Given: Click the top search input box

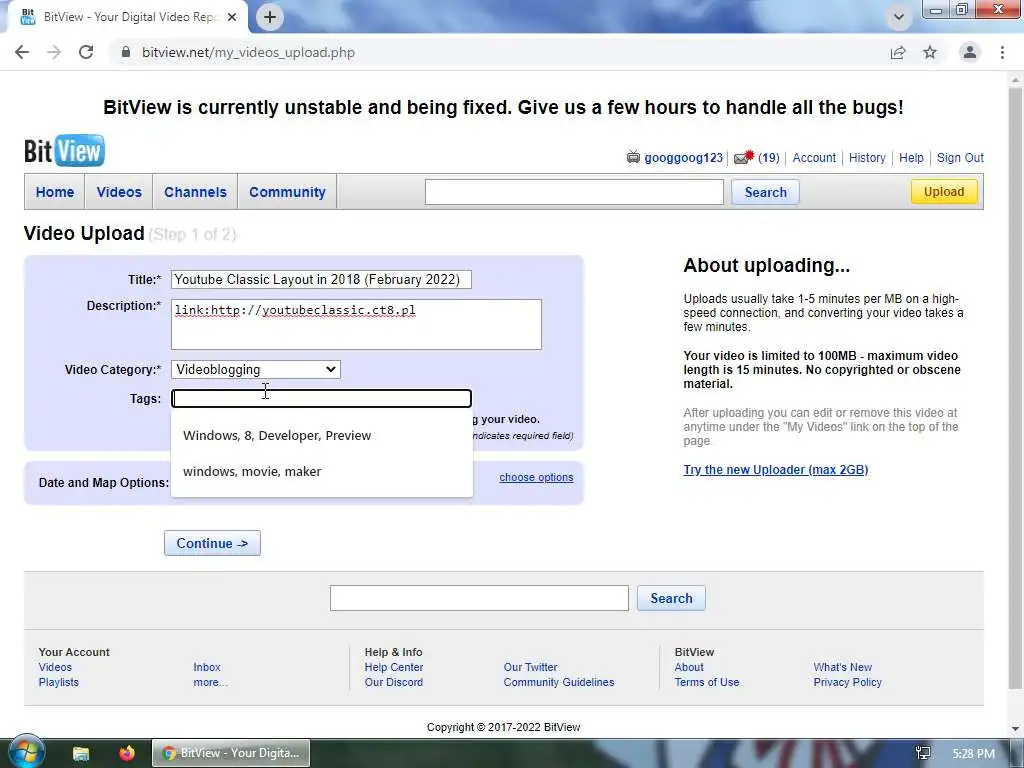Looking at the screenshot, I should [574, 192].
